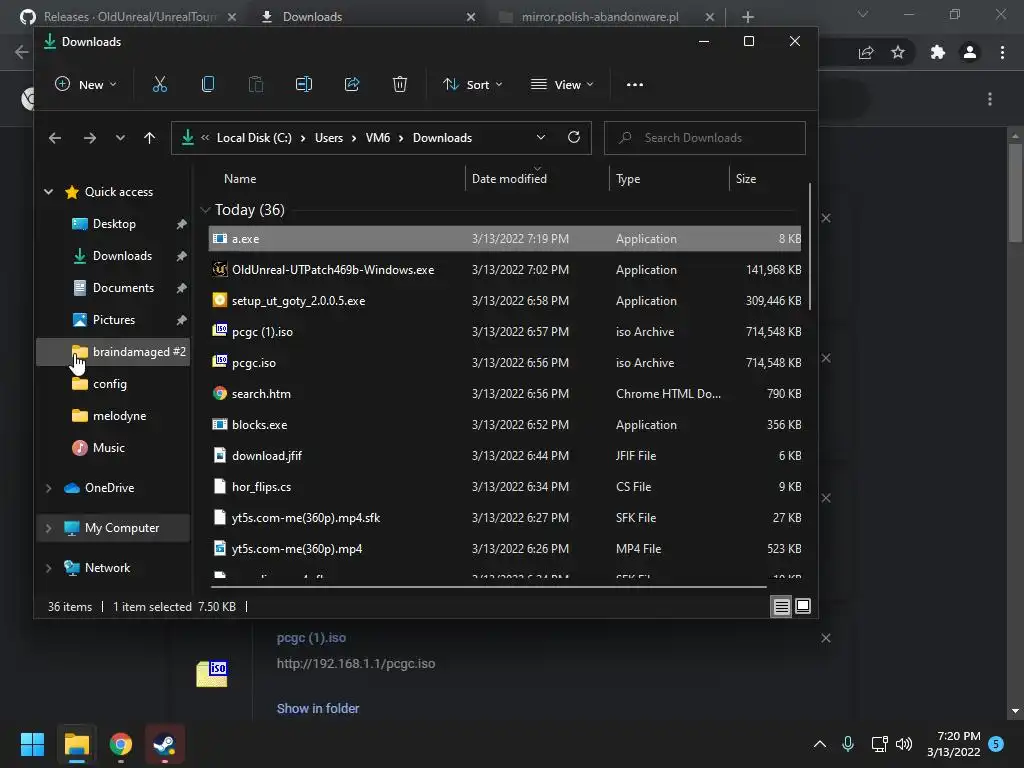
Task: Switch to details view layout icon
Action: (x=781, y=606)
